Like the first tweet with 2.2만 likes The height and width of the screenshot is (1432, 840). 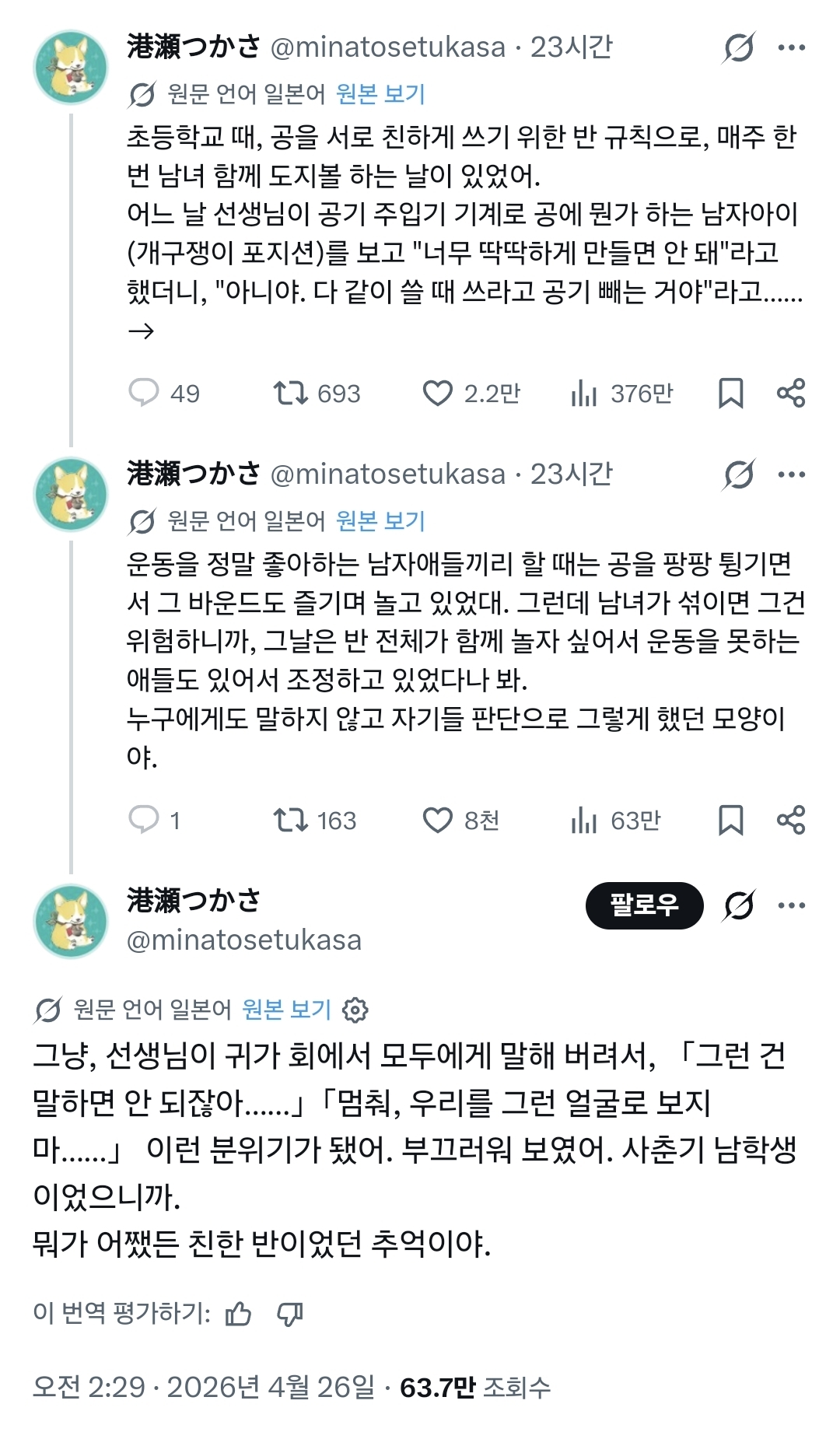click(x=437, y=393)
